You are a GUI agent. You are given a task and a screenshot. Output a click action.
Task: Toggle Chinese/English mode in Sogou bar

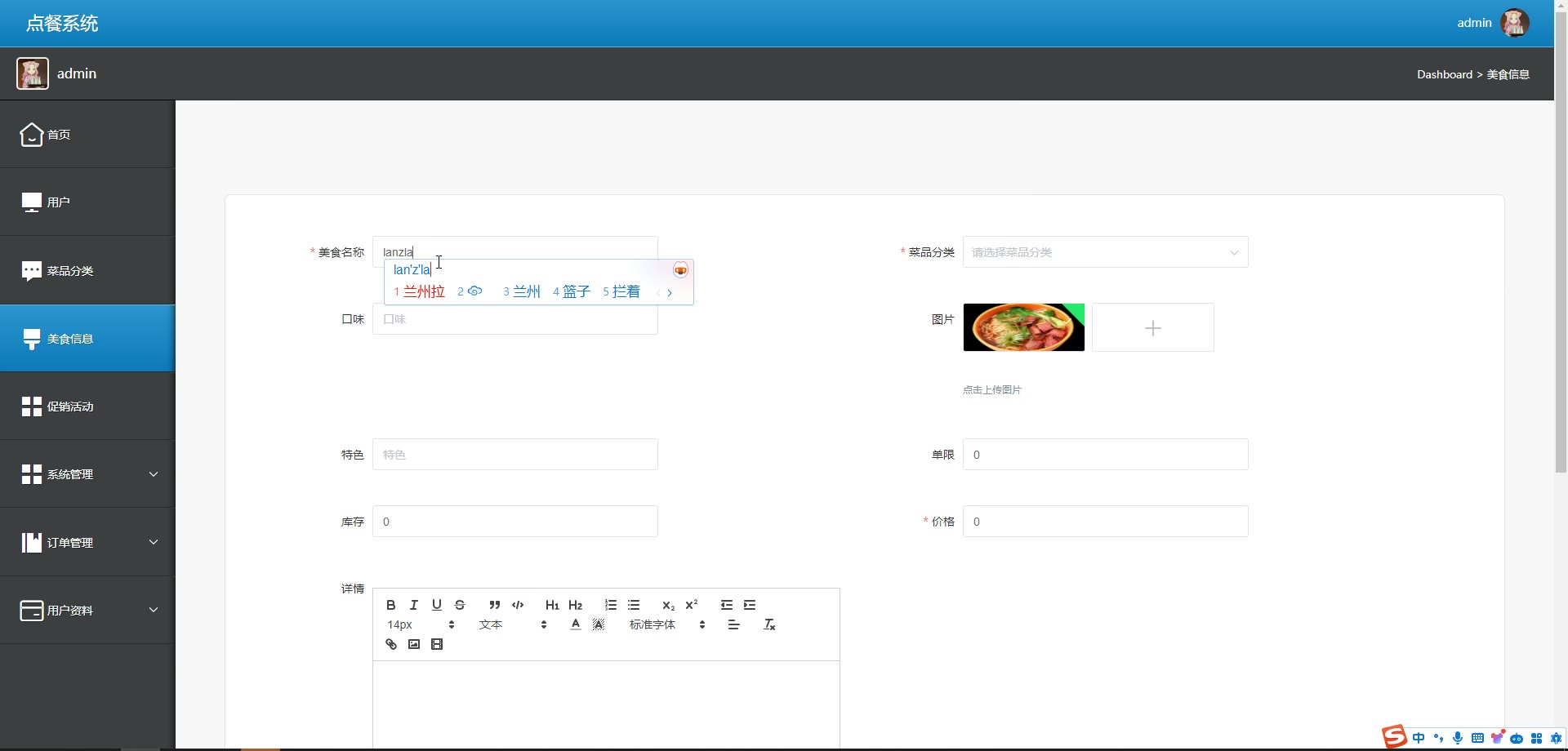1419,738
